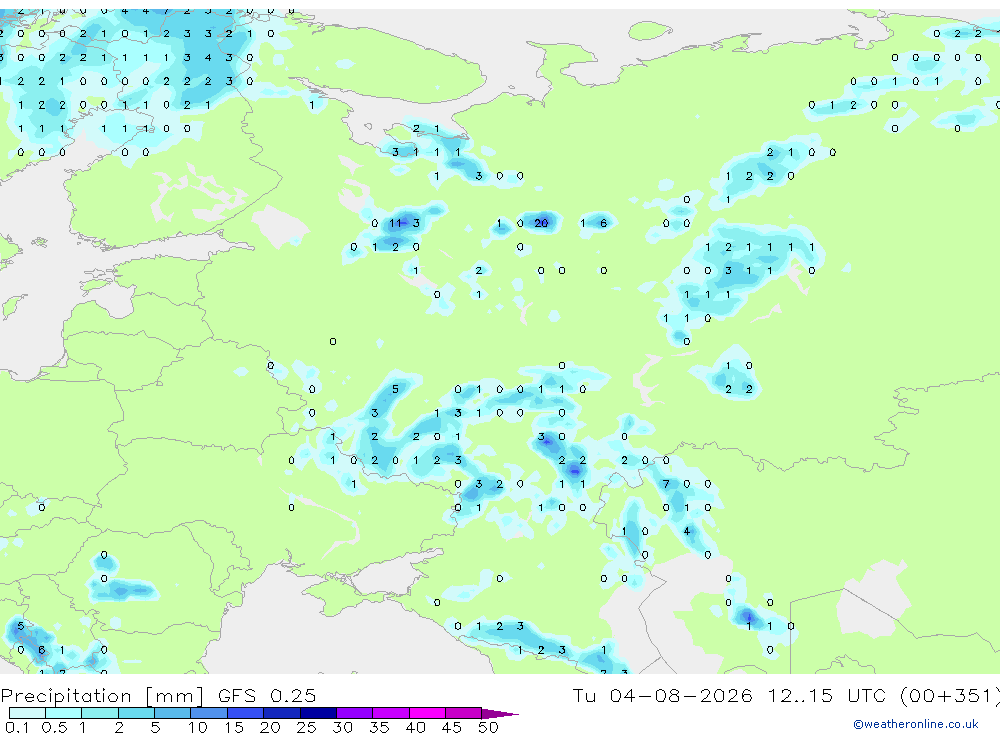Viewport: 1000px width, 733px height.
Task: Click the weatheronline.co.uk link
Action: point(916,724)
